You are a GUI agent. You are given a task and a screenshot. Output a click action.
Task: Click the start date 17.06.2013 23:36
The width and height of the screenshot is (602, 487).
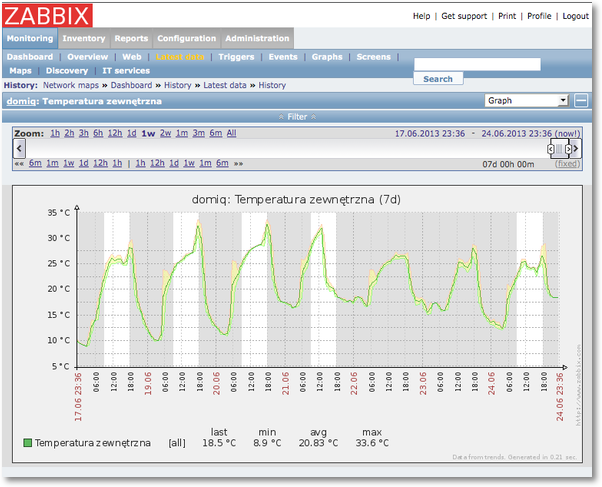pos(430,134)
